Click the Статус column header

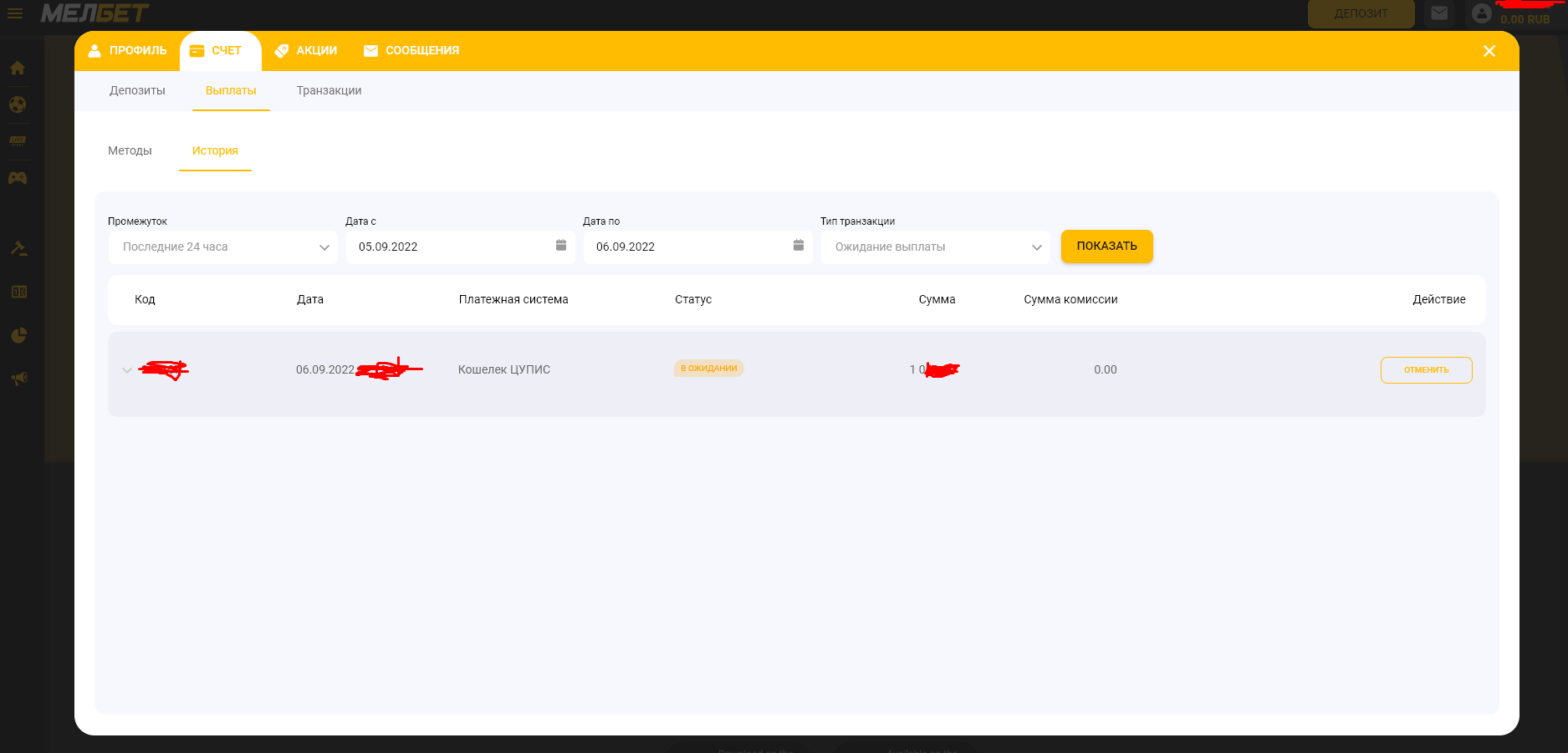(x=693, y=299)
